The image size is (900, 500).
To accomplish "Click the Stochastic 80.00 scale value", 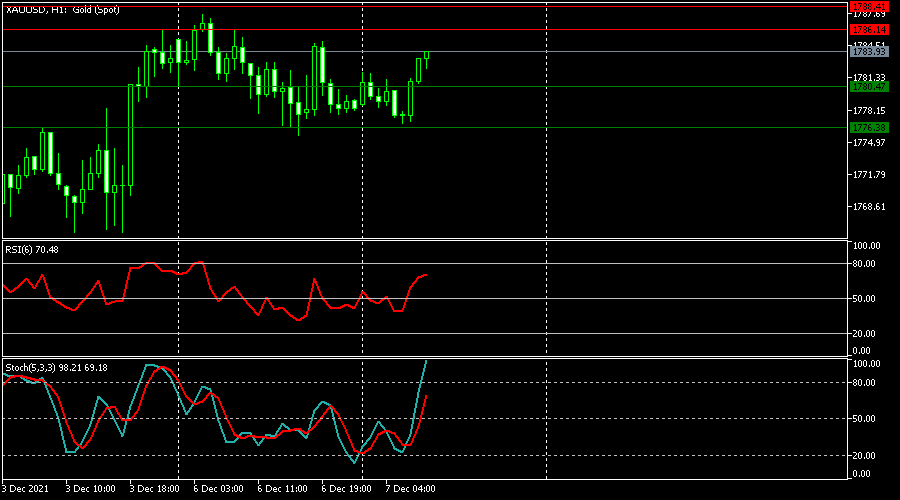I will point(864,382).
